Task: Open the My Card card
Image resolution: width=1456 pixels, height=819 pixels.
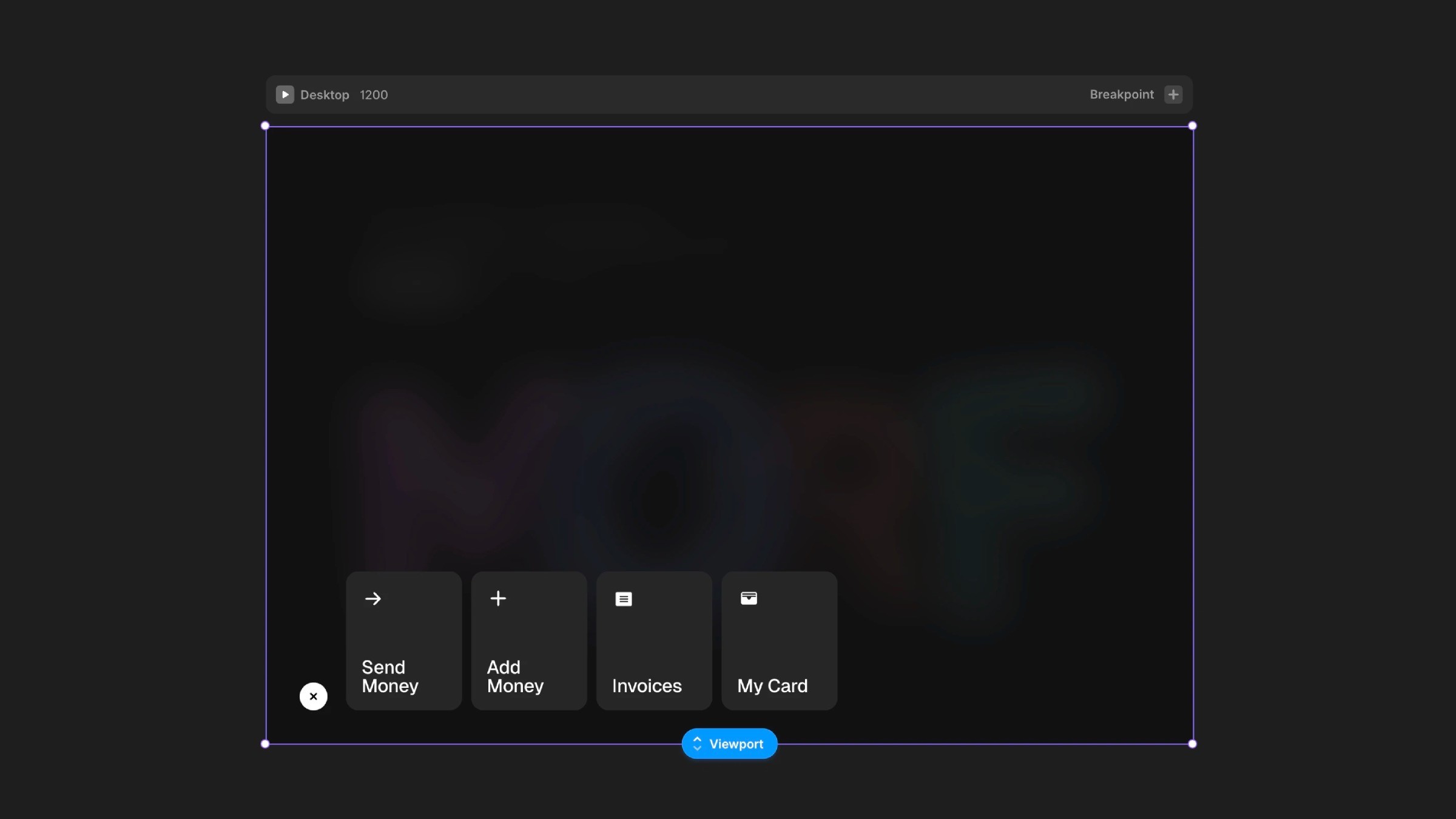Action: (779, 641)
